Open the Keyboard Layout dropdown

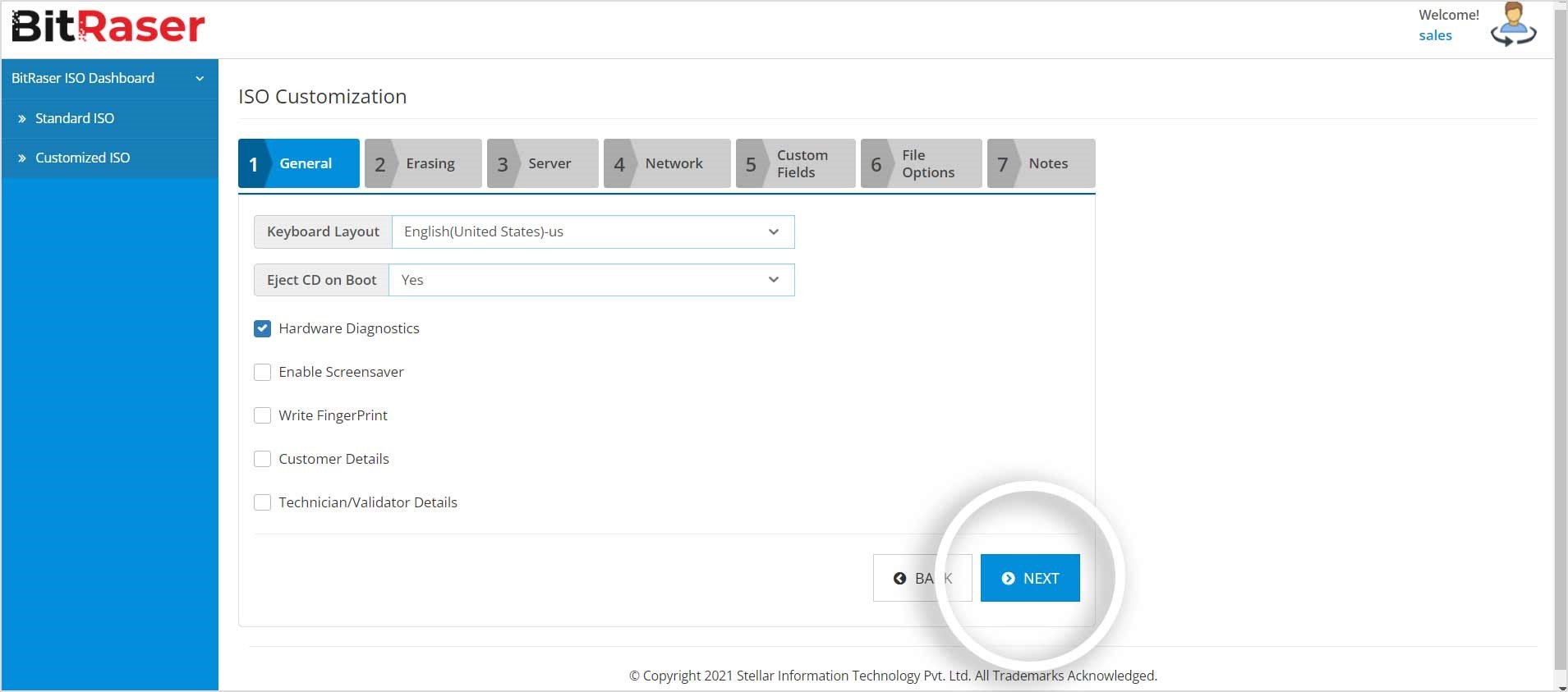(x=593, y=231)
